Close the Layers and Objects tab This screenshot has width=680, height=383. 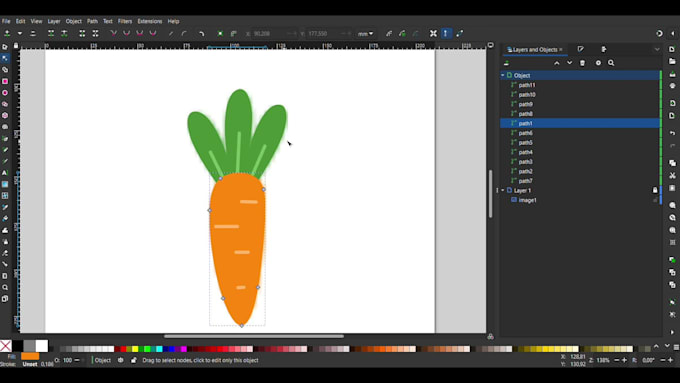click(x=561, y=49)
